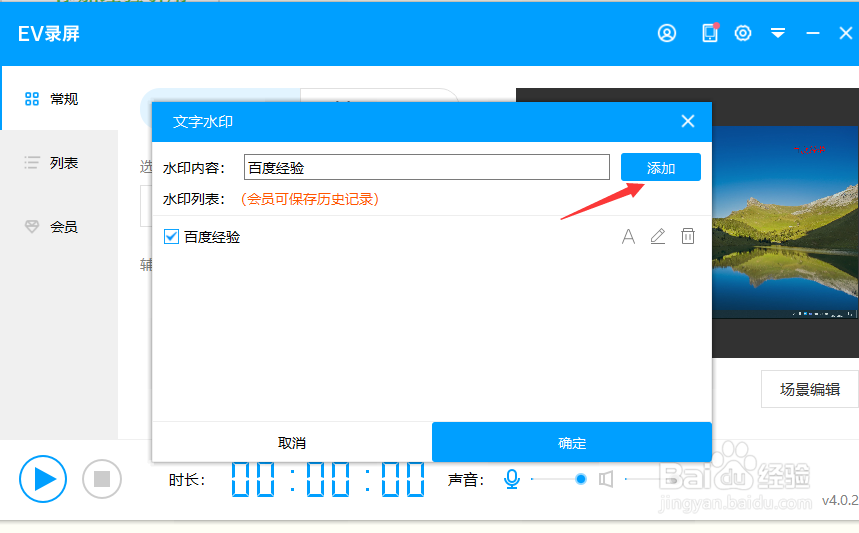Toggle the microphone icon
859x533 pixels.
click(x=512, y=479)
